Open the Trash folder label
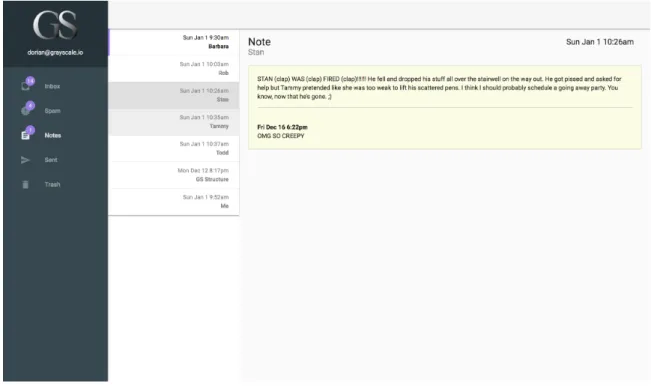 [52, 184]
